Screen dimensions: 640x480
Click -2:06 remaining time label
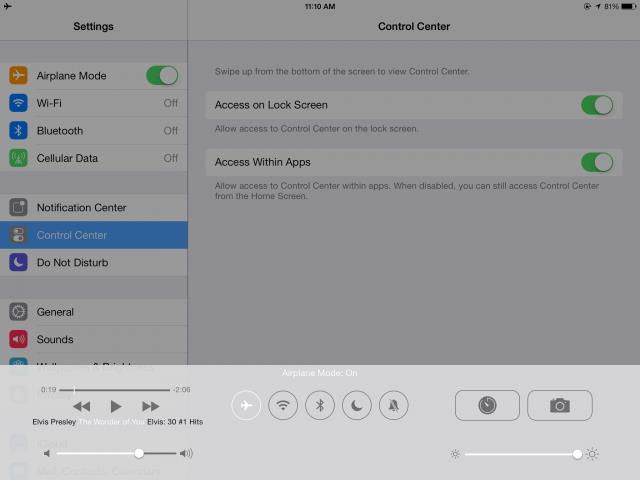point(182,390)
